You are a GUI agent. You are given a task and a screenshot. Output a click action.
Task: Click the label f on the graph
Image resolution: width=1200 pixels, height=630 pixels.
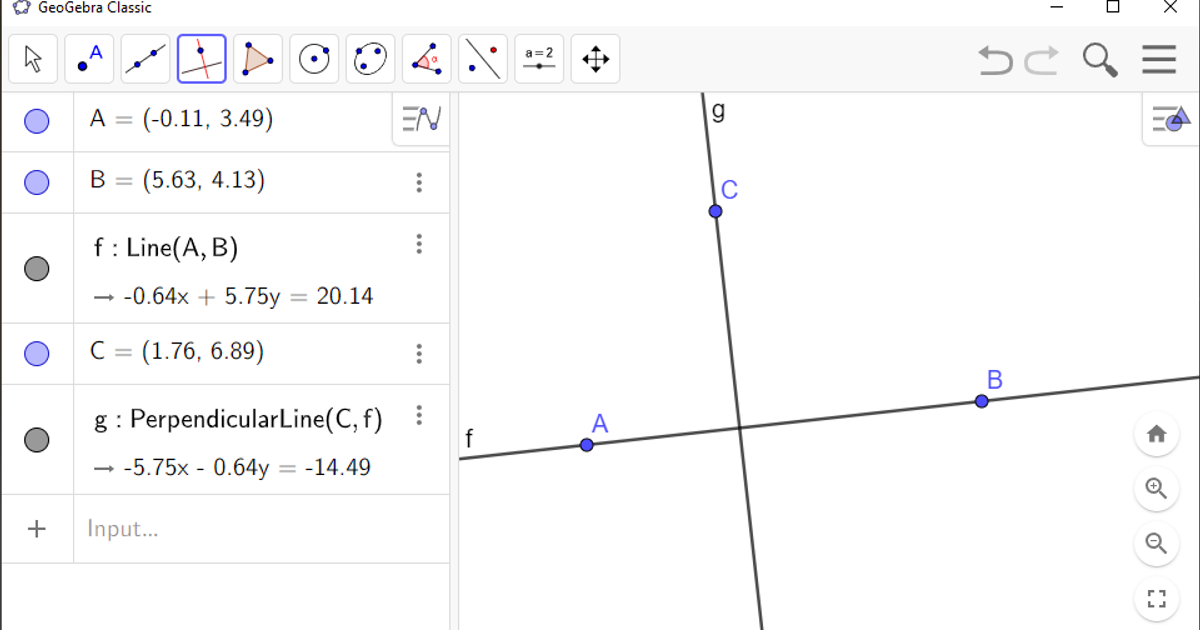point(469,438)
